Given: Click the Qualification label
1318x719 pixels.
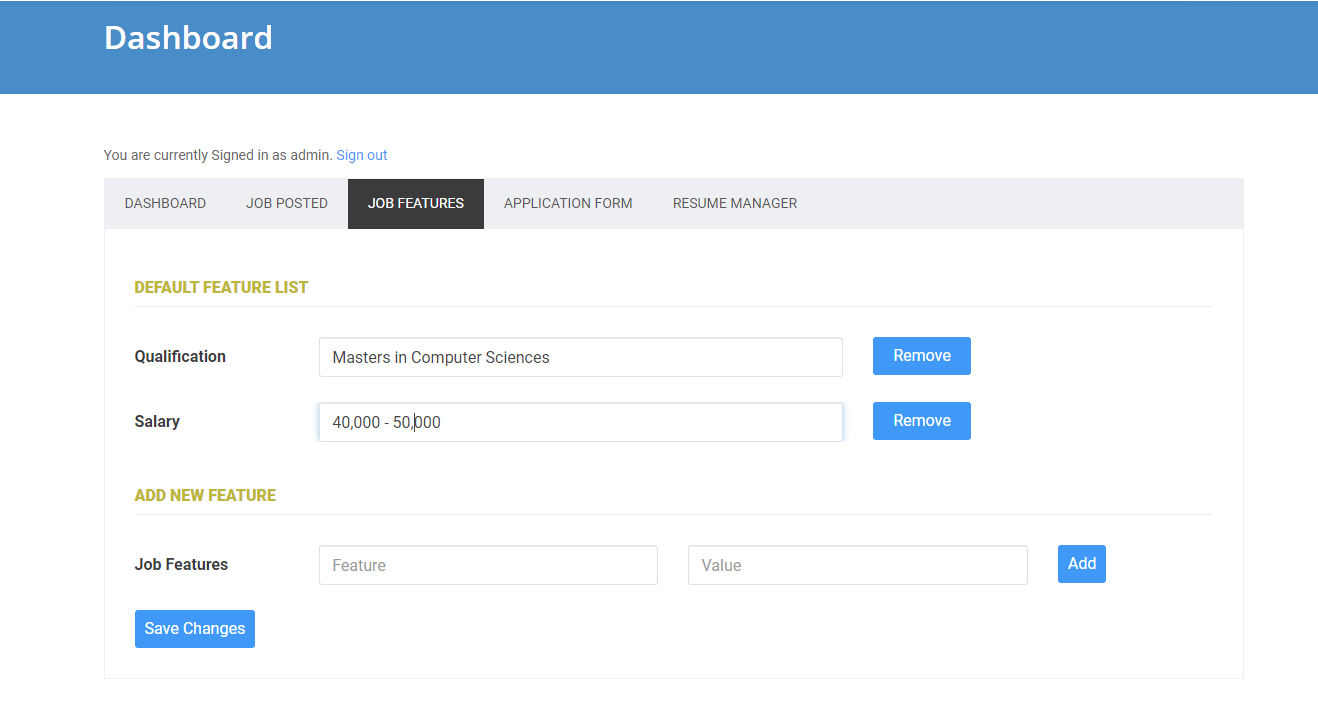Looking at the screenshot, I should click(x=180, y=356).
